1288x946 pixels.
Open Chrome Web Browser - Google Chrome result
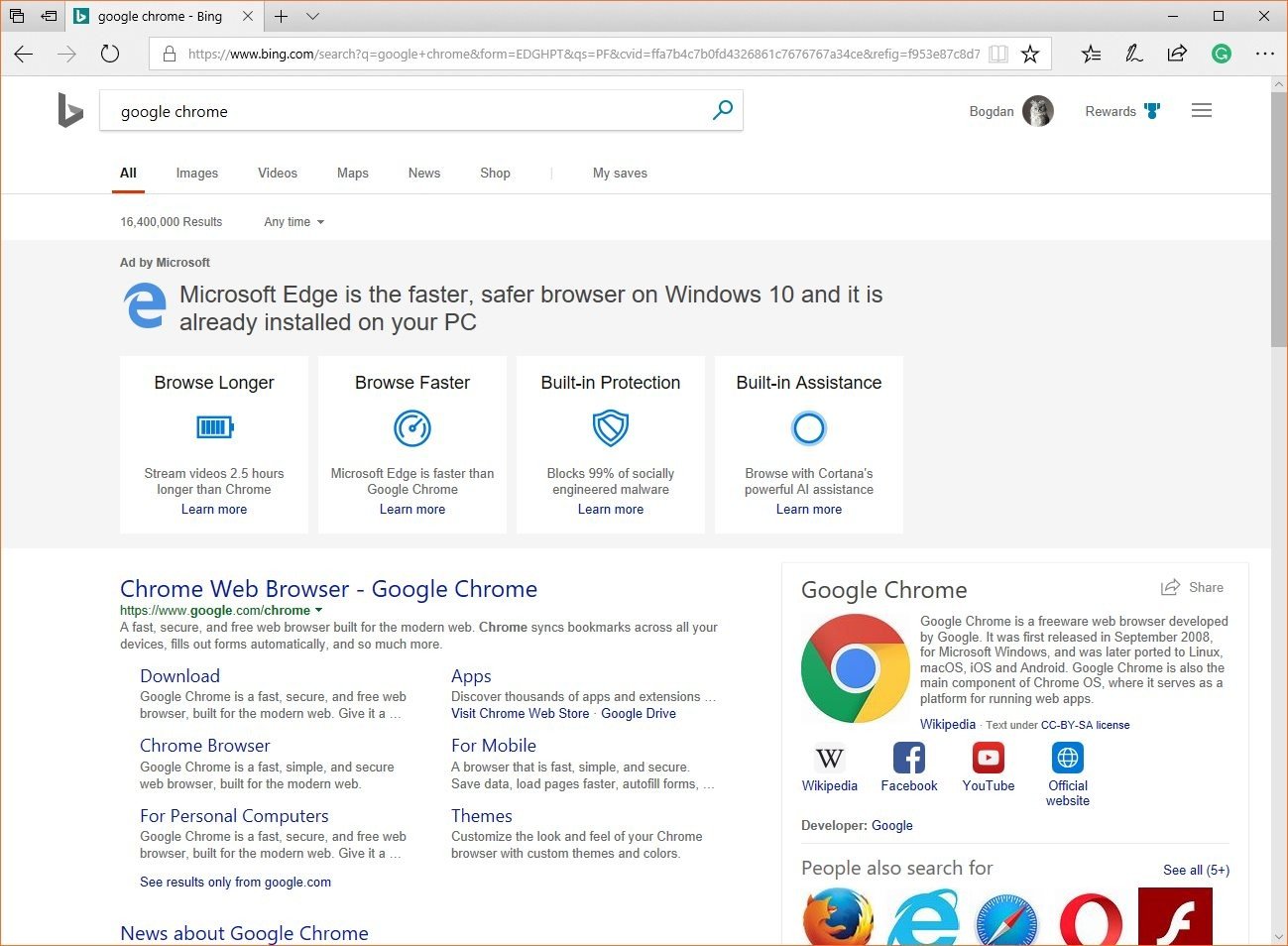[328, 589]
